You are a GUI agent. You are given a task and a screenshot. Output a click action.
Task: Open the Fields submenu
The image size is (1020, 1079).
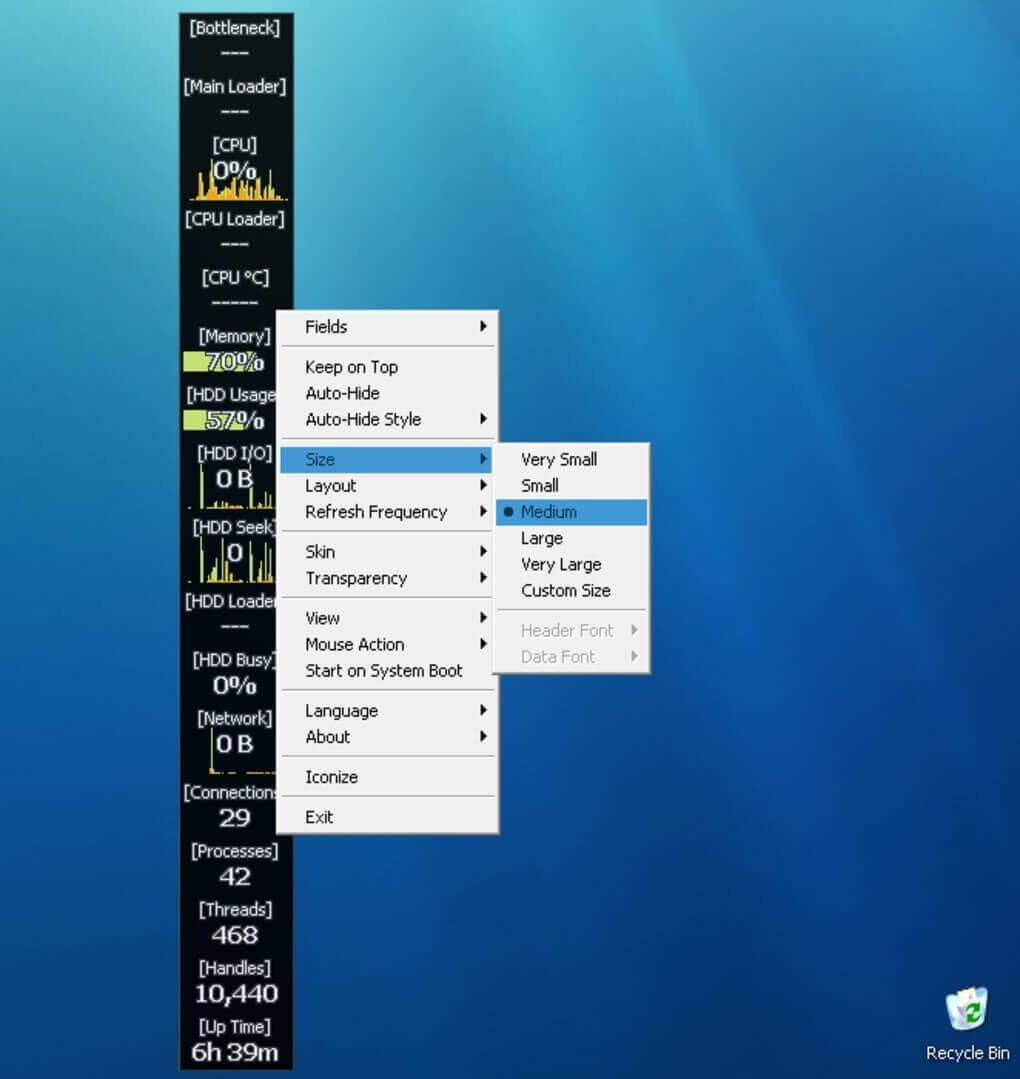tap(325, 327)
